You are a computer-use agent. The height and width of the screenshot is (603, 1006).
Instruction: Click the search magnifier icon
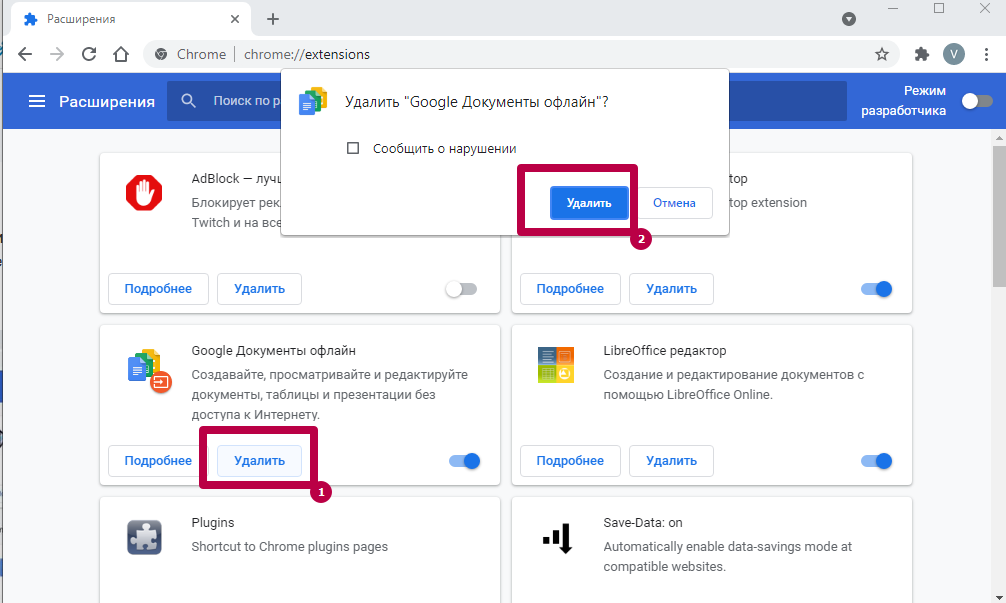coord(188,101)
